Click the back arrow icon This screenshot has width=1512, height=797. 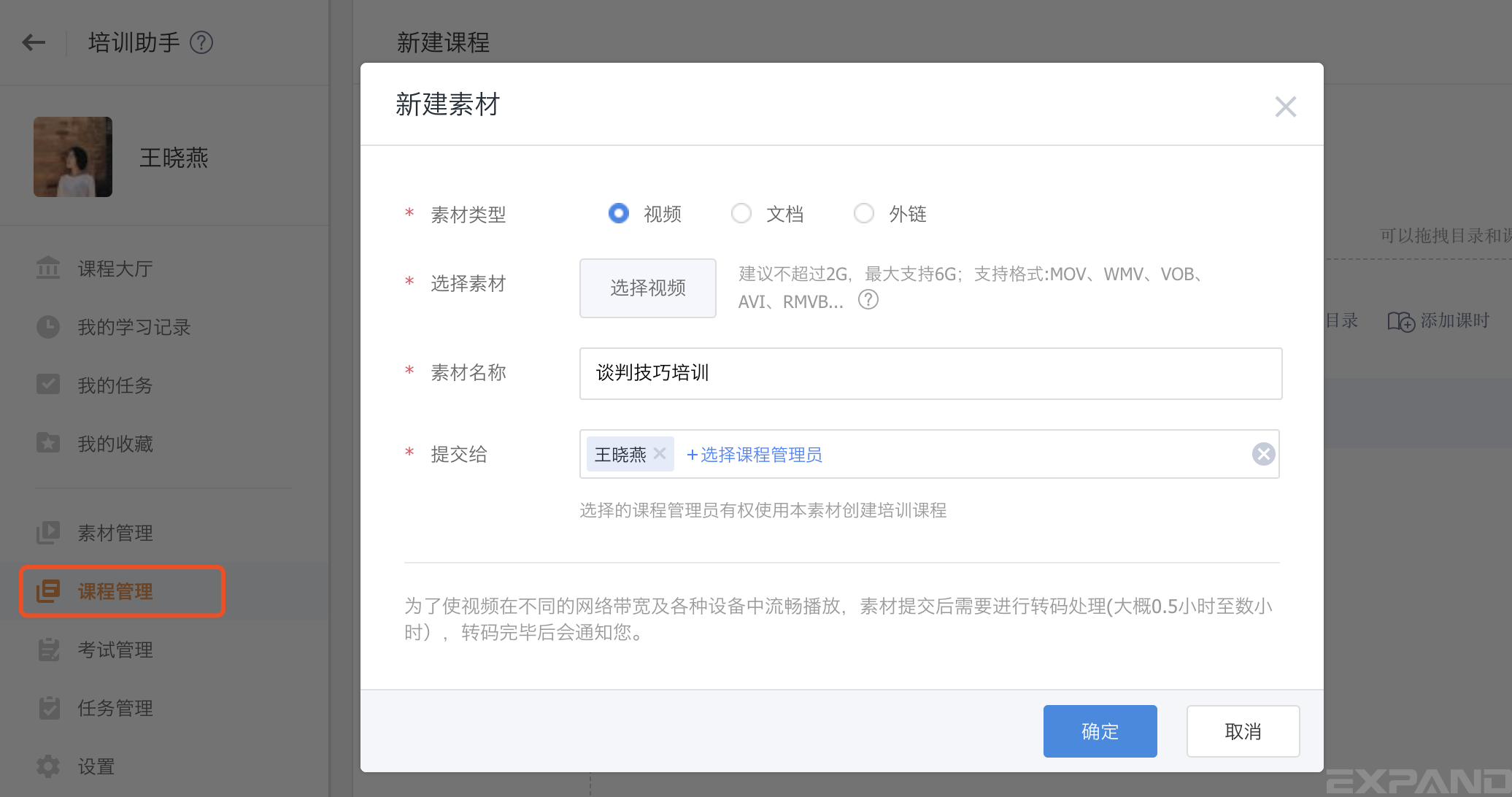(34, 42)
